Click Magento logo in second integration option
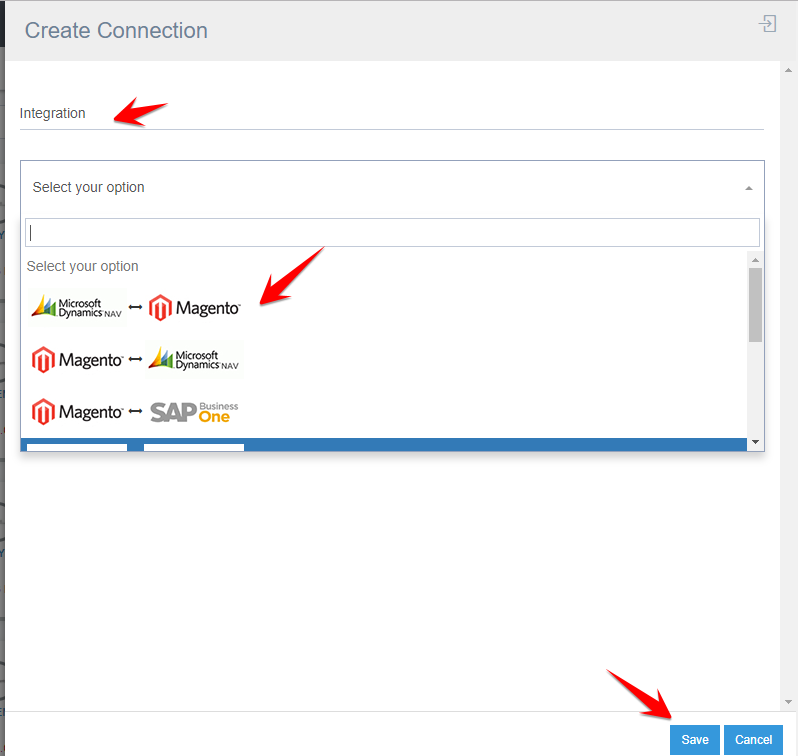This screenshot has width=798, height=756. pos(77,359)
